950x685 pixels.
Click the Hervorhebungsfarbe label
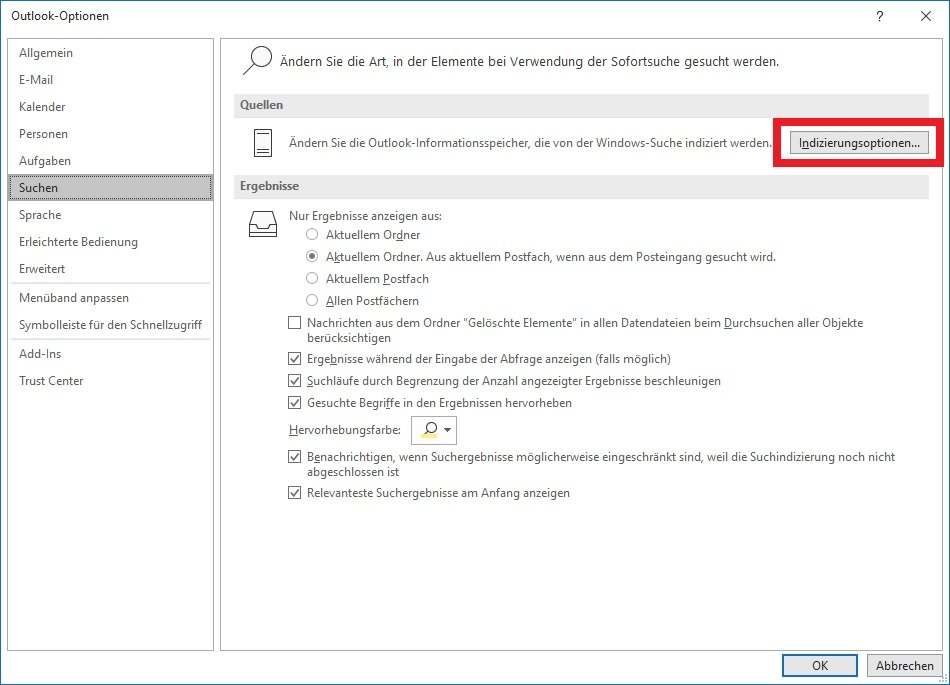click(345, 430)
